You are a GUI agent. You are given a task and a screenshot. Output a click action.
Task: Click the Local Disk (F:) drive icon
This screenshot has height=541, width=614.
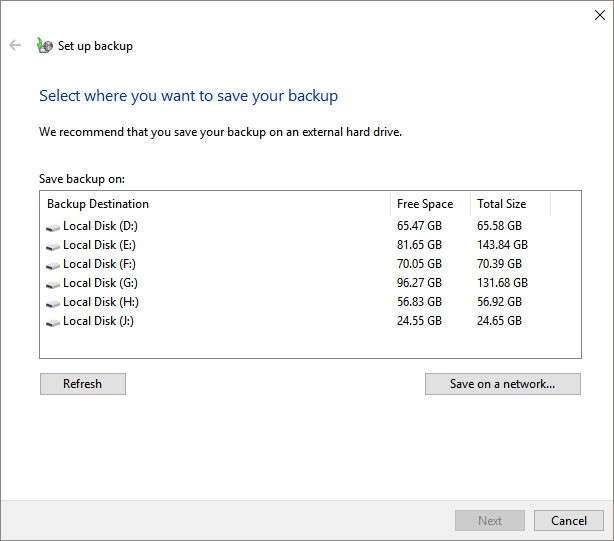coord(53,265)
